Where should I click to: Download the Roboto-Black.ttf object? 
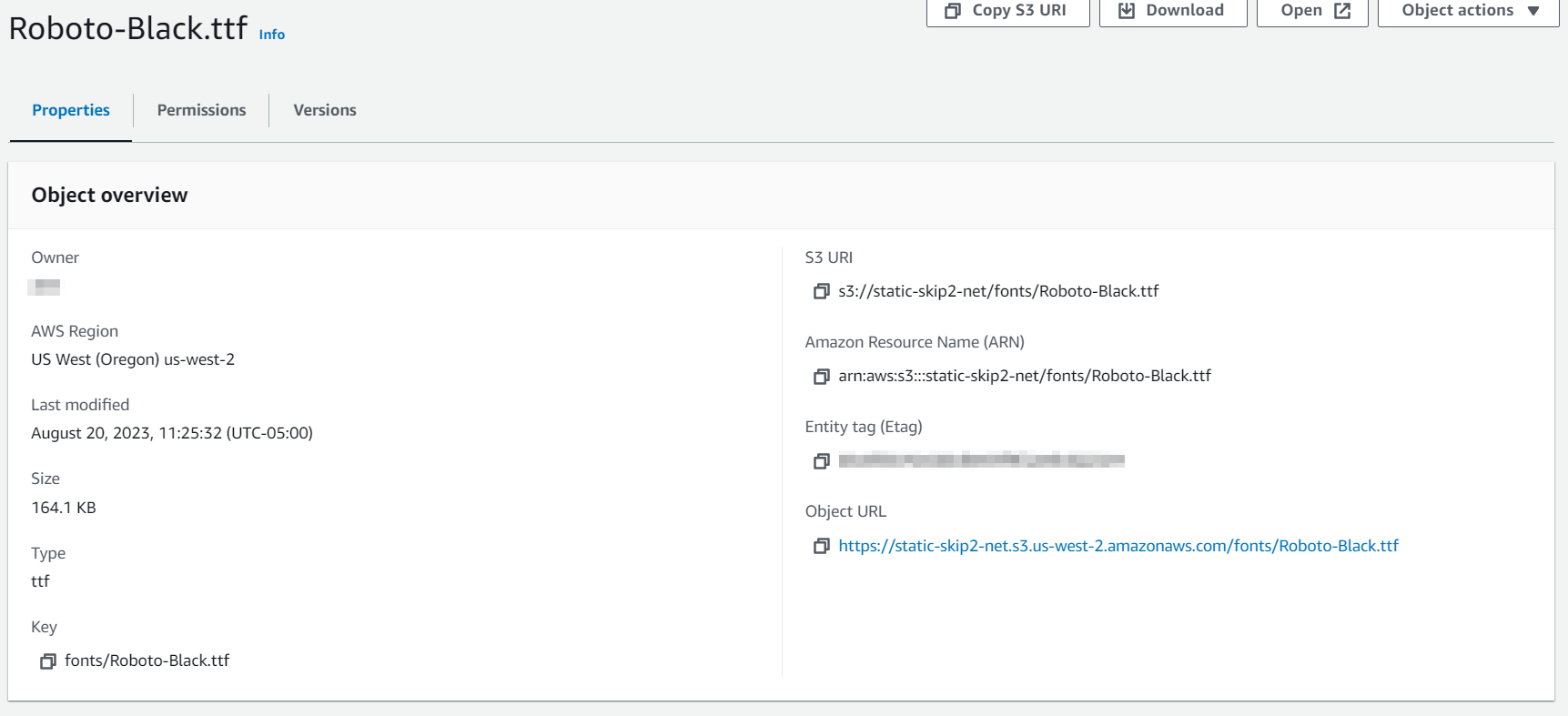(1172, 11)
